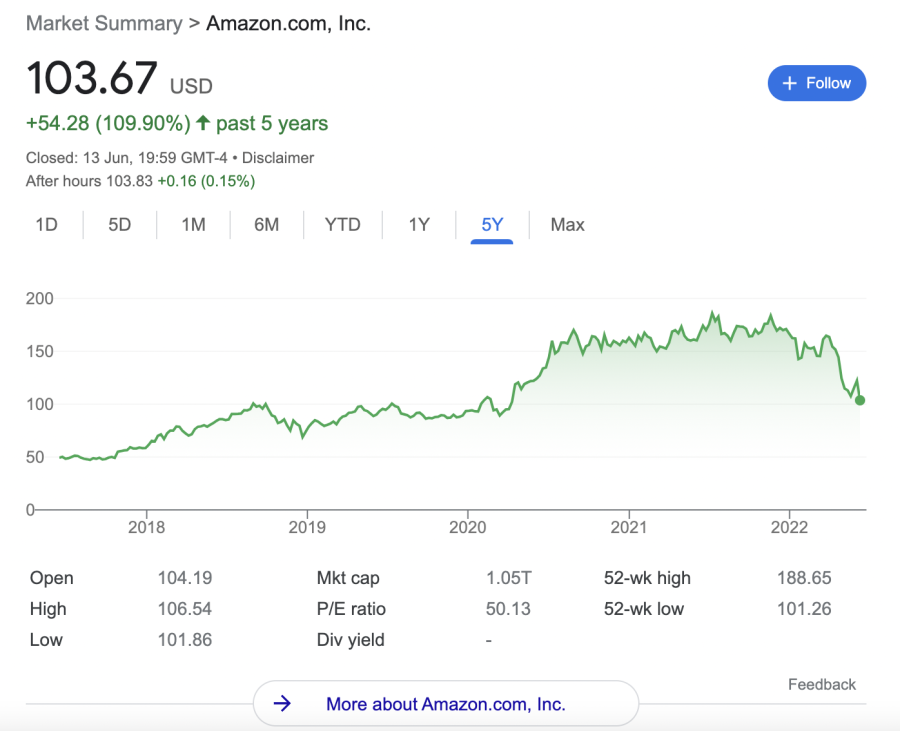Click the Feedback link
900x731 pixels.
tap(822, 684)
